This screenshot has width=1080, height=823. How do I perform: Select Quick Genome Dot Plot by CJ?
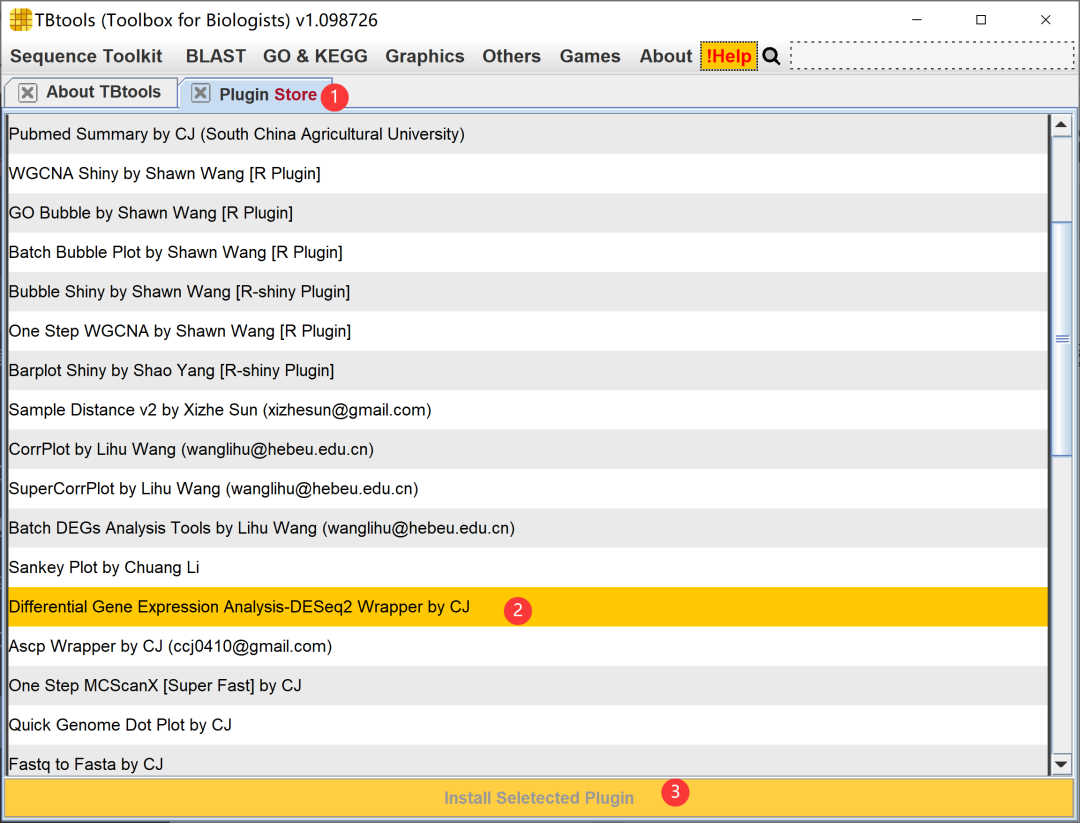(x=528, y=725)
